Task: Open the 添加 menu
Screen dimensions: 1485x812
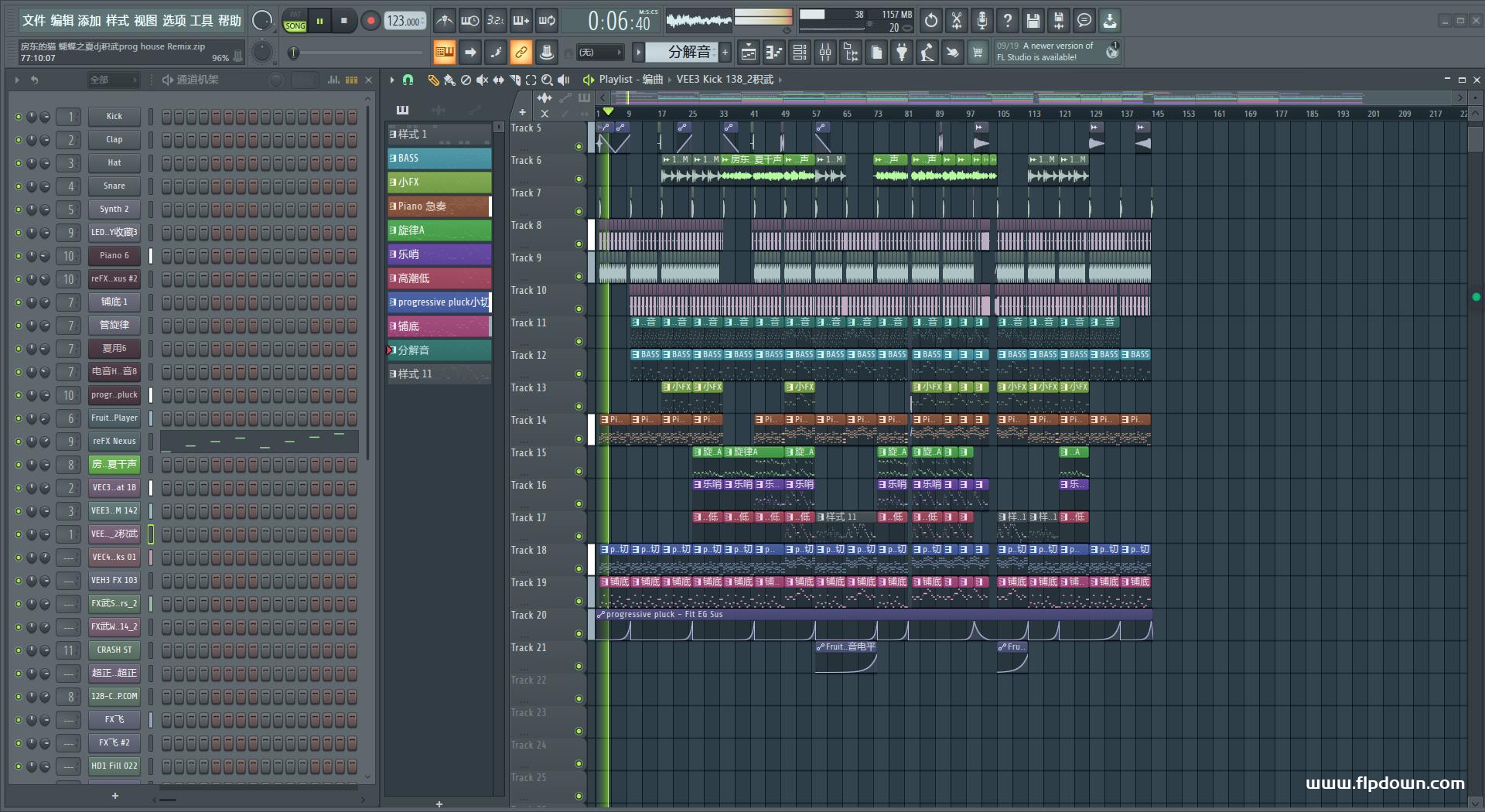Action: 89,21
